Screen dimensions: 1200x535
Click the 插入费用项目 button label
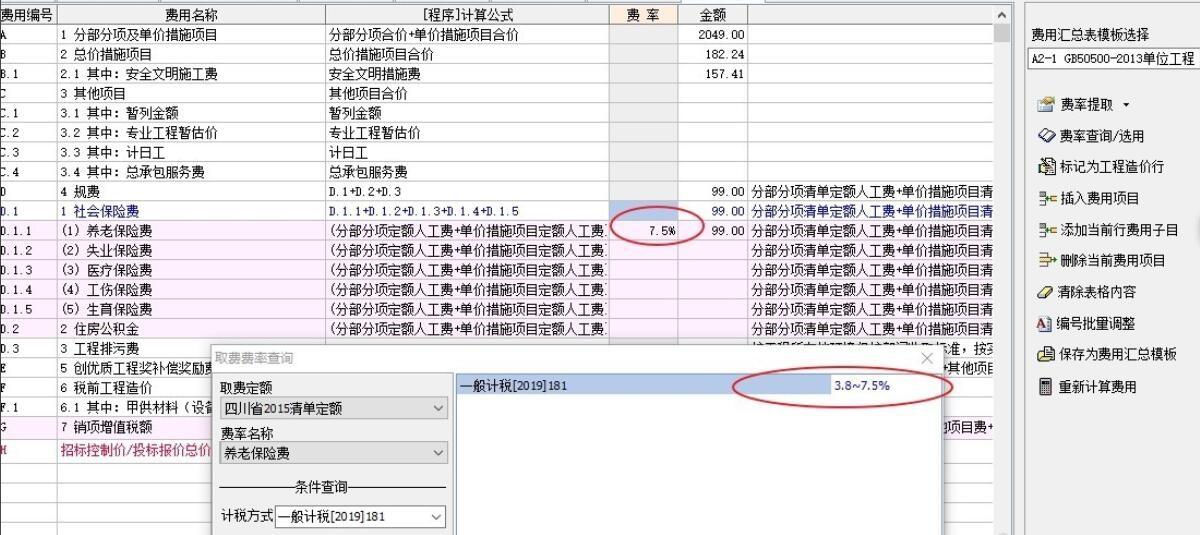1099,198
